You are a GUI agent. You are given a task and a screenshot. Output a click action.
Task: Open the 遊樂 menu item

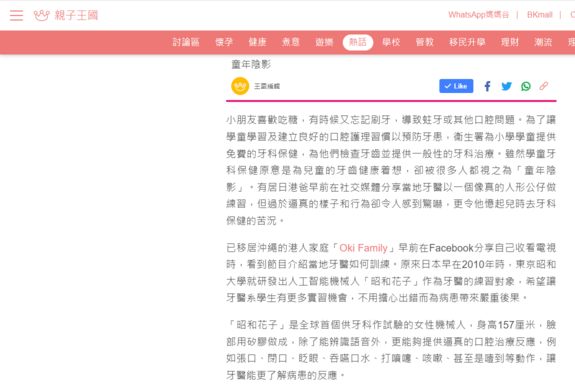pyautogui.click(x=324, y=42)
